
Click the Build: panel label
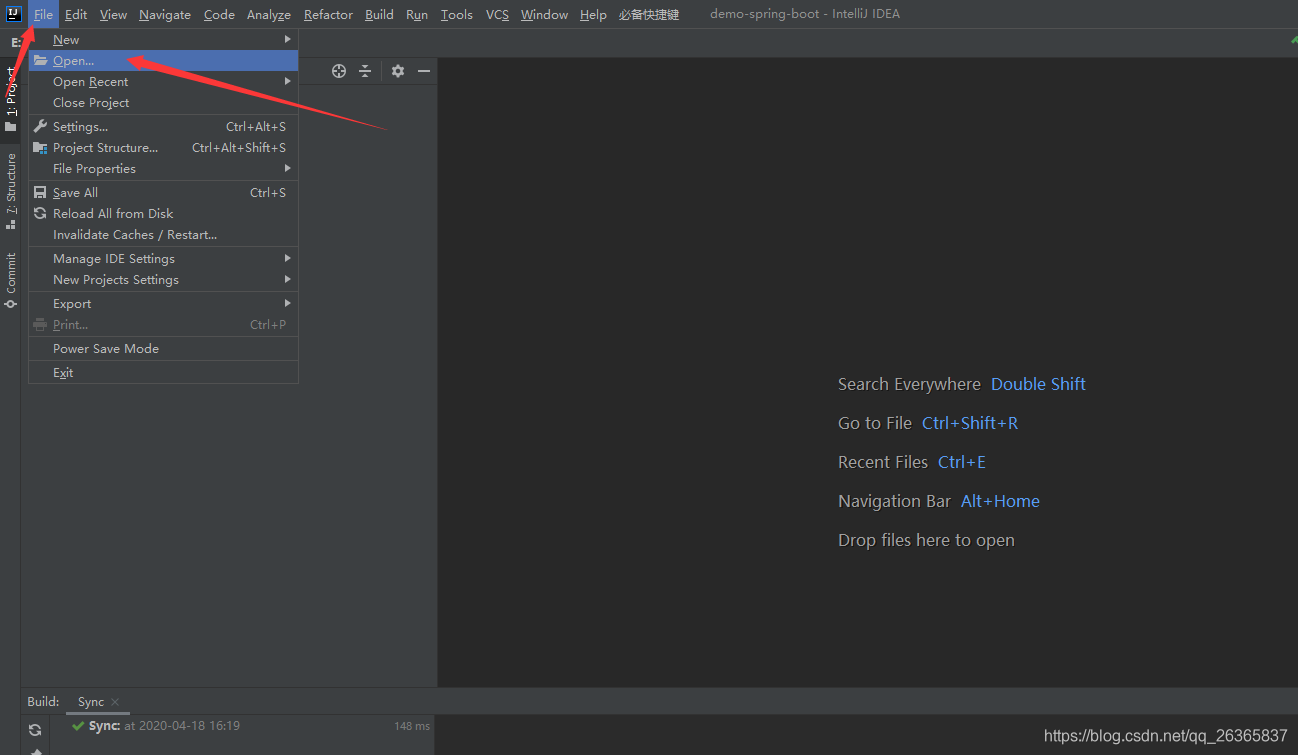(x=43, y=702)
